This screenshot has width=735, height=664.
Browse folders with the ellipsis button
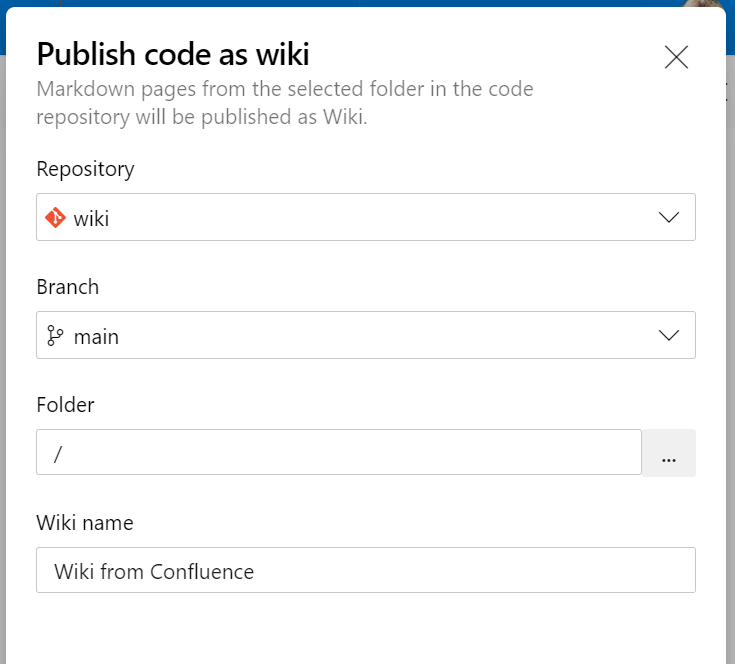pyautogui.click(x=669, y=453)
